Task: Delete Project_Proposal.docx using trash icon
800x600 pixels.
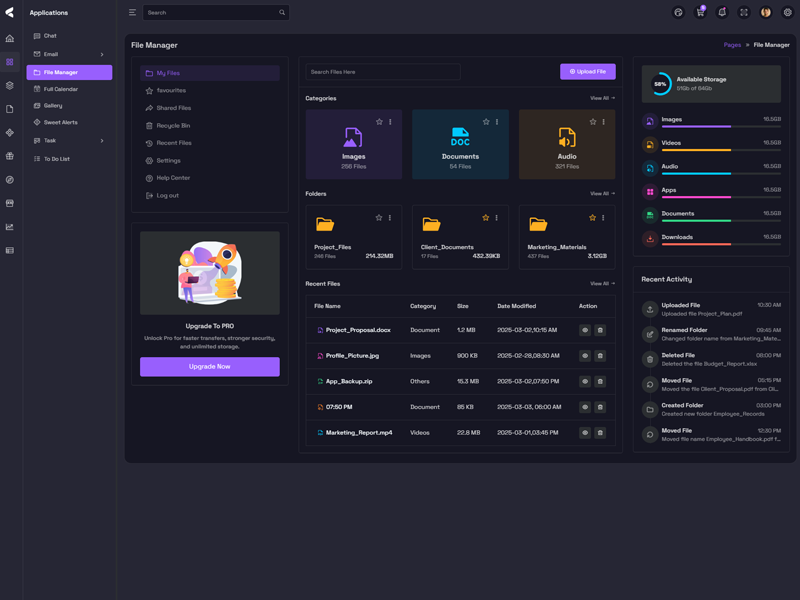Action: pos(600,330)
